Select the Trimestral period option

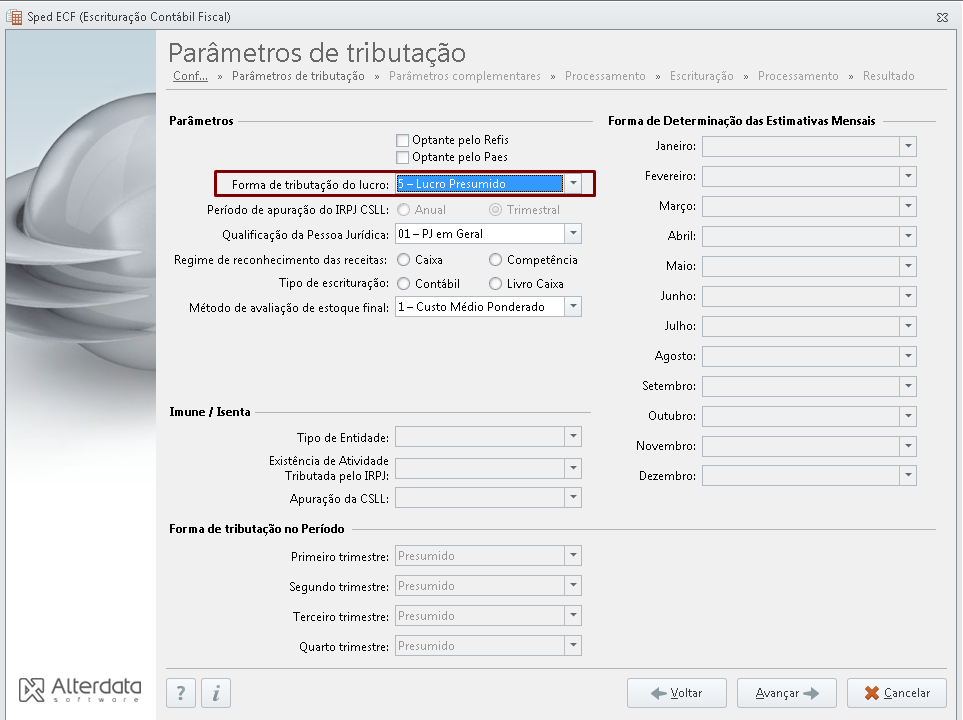coord(496,209)
